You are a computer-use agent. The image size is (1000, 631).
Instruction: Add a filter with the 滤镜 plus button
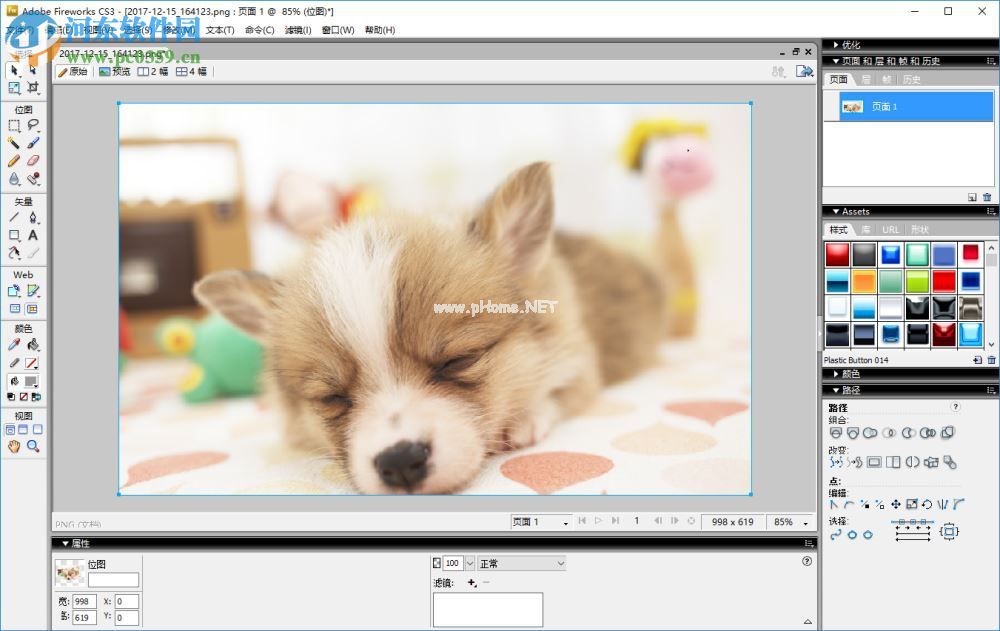pyautogui.click(x=471, y=582)
